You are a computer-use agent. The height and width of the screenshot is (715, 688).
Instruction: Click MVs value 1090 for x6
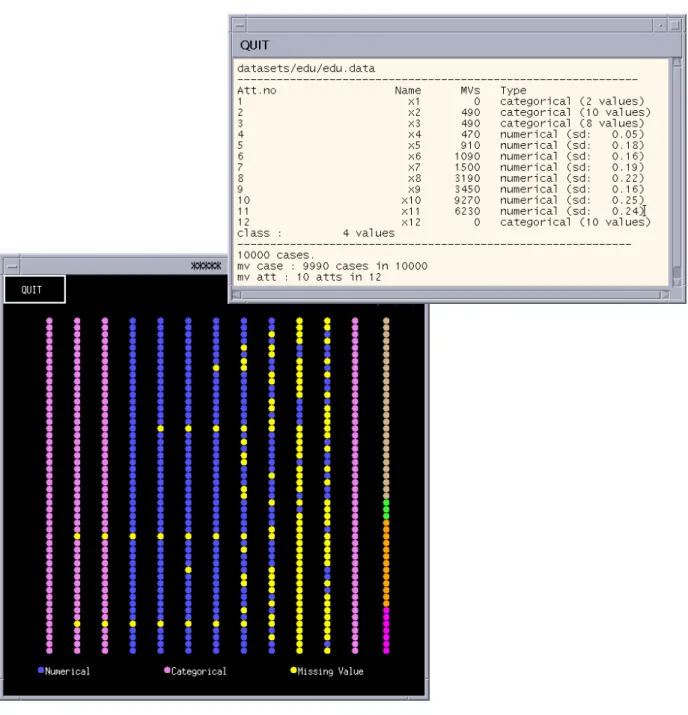[467, 156]
